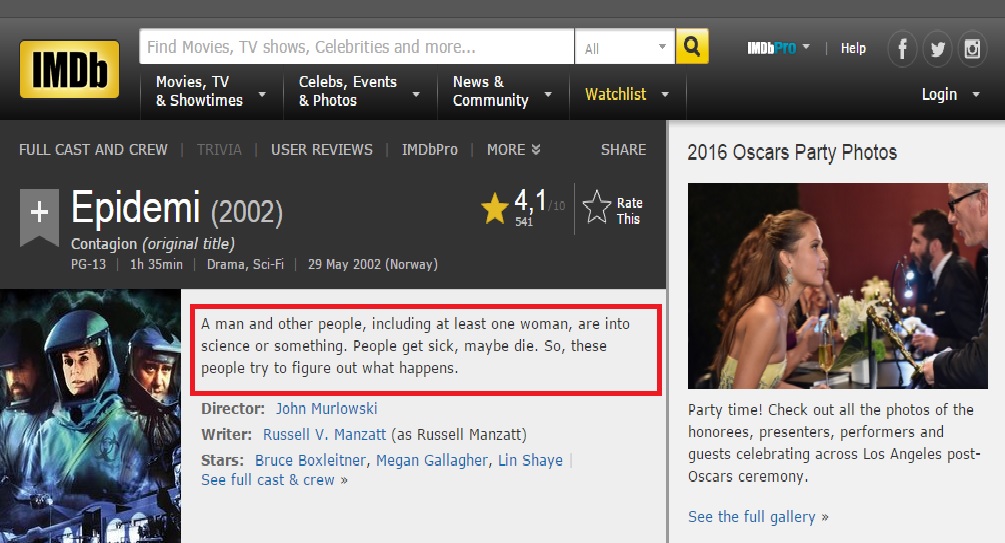The image size is (1005, 543).
Task: Click the Epidemi title text
Action: click(136, 208)
